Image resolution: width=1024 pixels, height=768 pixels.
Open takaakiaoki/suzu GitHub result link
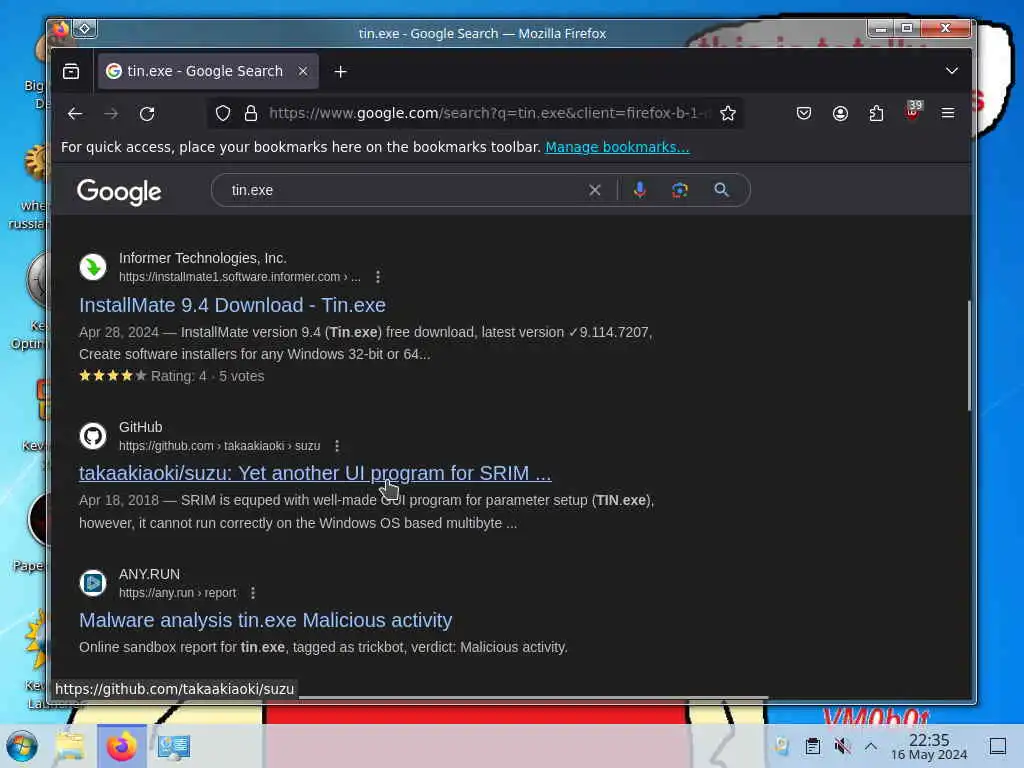click(x=315, y=473)
